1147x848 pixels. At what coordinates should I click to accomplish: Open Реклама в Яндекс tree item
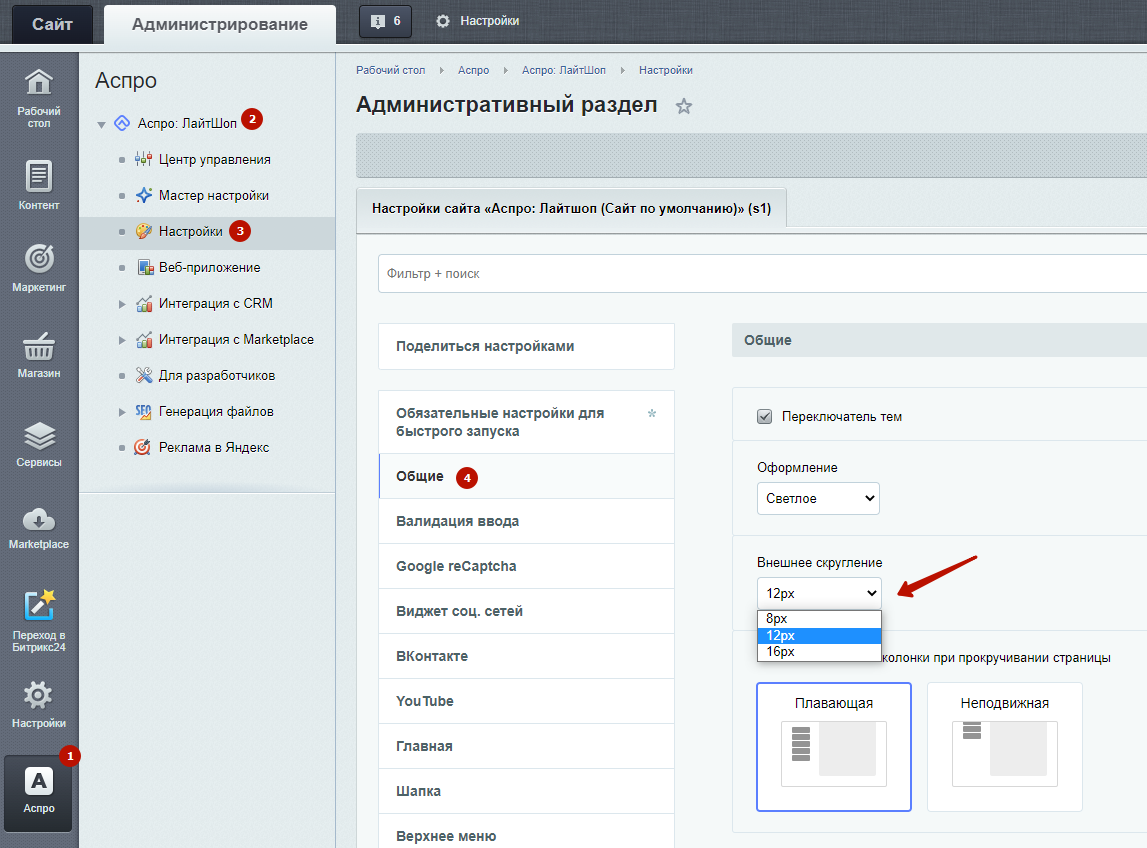click(x=214, y=448)
